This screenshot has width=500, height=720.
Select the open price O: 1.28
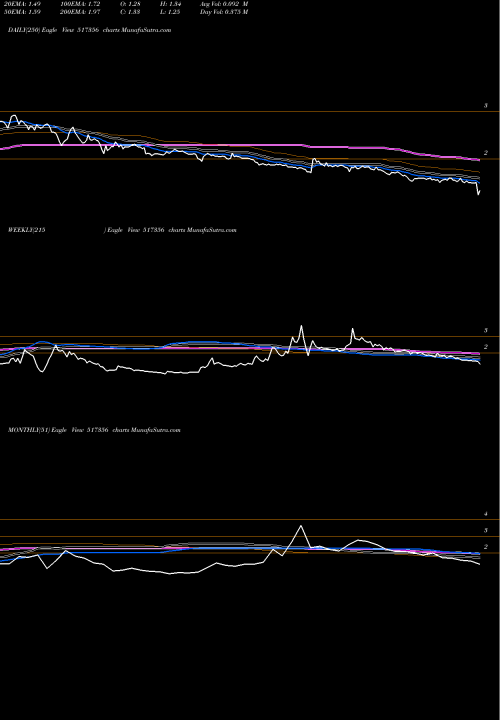click(x=131, y=4)
